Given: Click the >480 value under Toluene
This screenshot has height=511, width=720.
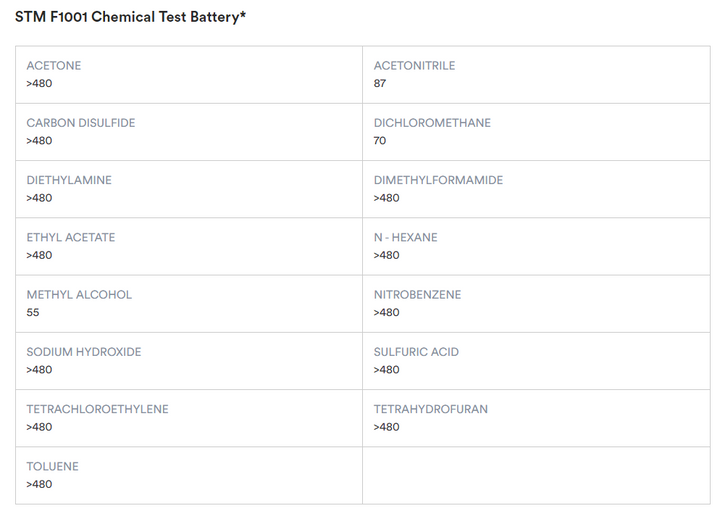Looking at the screenshot, I should pyautogui.click(x=39, y=485).
